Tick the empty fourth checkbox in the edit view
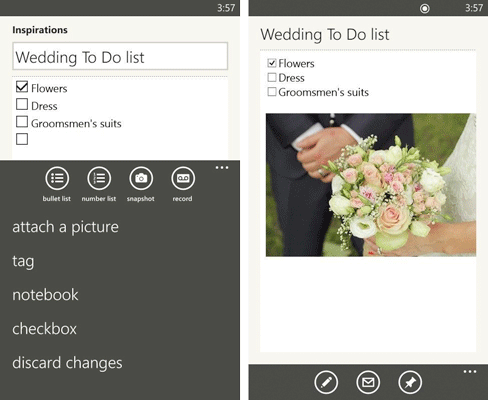This screenshot has width=488, height=400. point(22,139)
